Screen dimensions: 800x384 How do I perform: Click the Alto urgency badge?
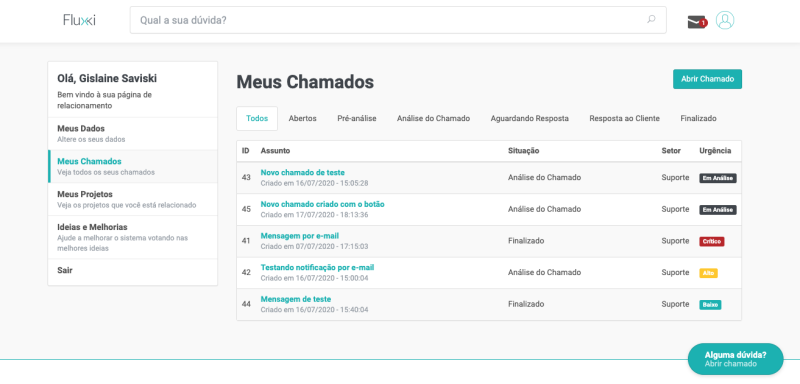tap(708, 273)
